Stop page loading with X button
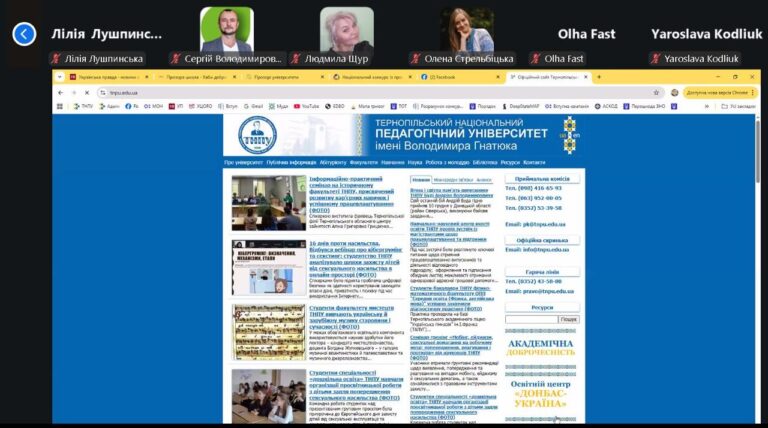Screen dimensions: 768x428 tap(87, 93)
